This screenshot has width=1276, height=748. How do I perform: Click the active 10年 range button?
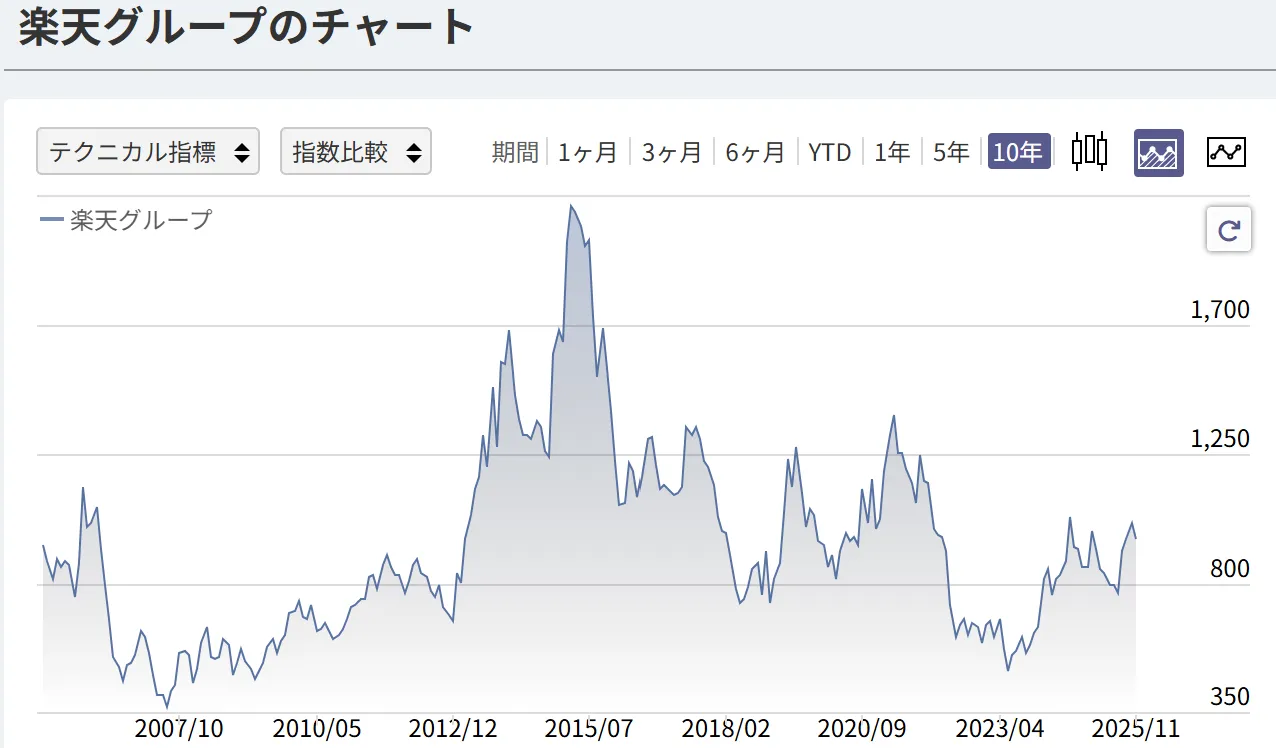1019,152
